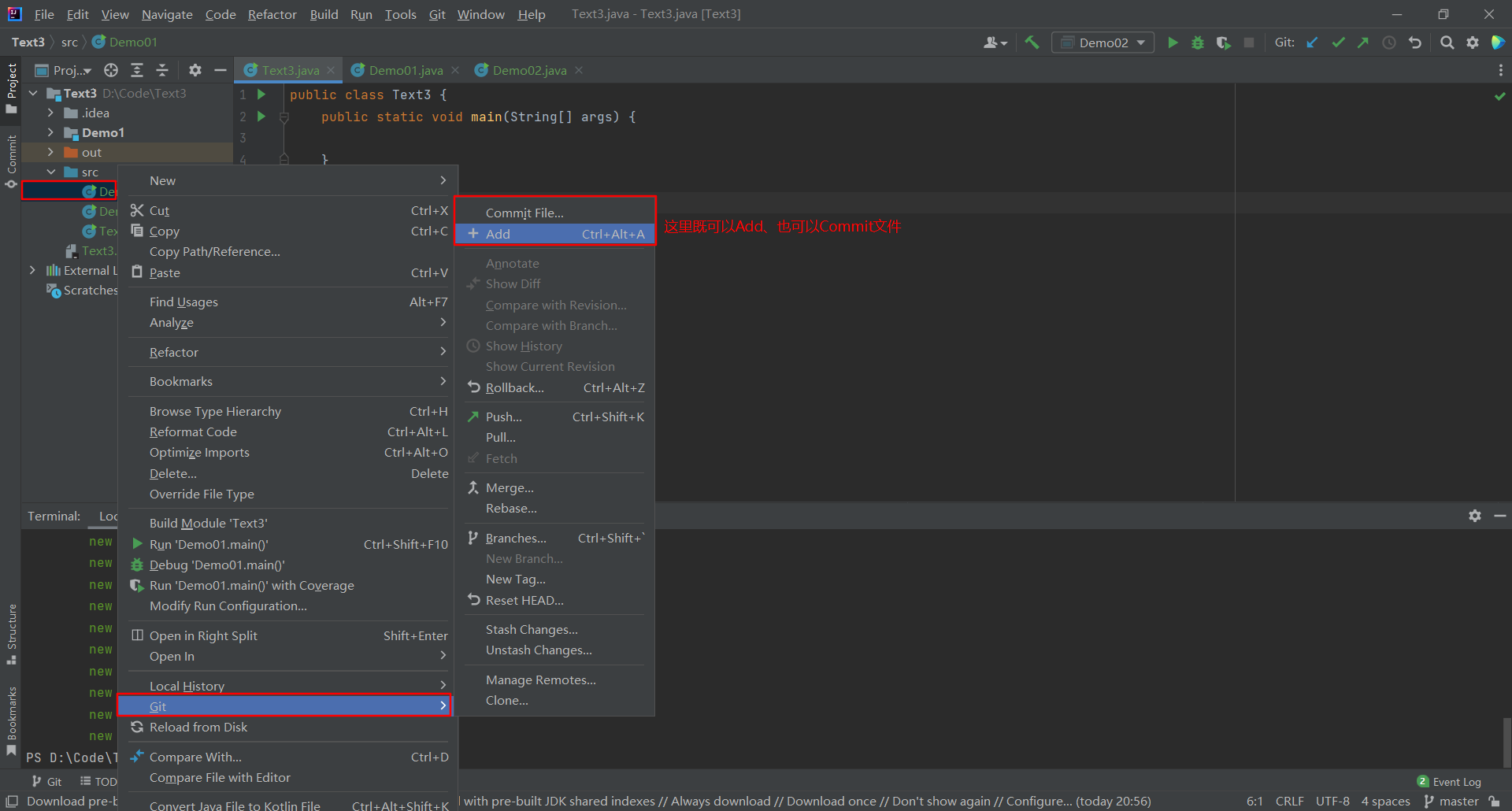The height and width of the screenshot is (811, 1512).
Task: Open IDE settings gear in toolbar
Action: [x=1473, y=43]
